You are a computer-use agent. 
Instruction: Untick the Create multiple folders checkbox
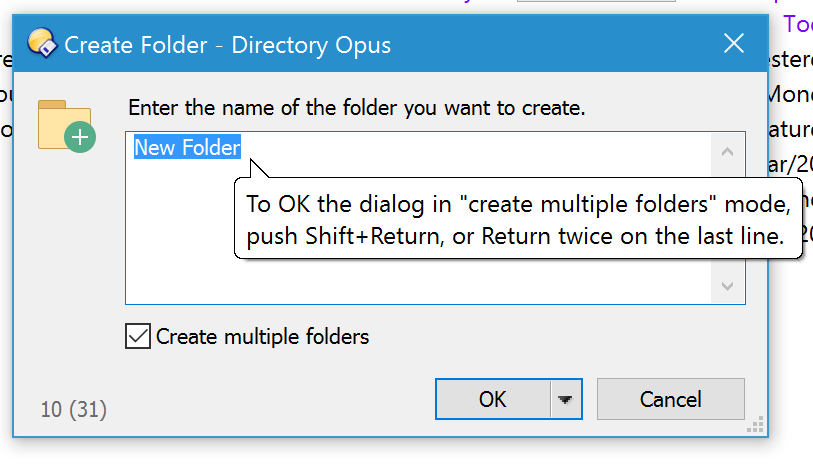pyautogui.click(x=138, y=336)
